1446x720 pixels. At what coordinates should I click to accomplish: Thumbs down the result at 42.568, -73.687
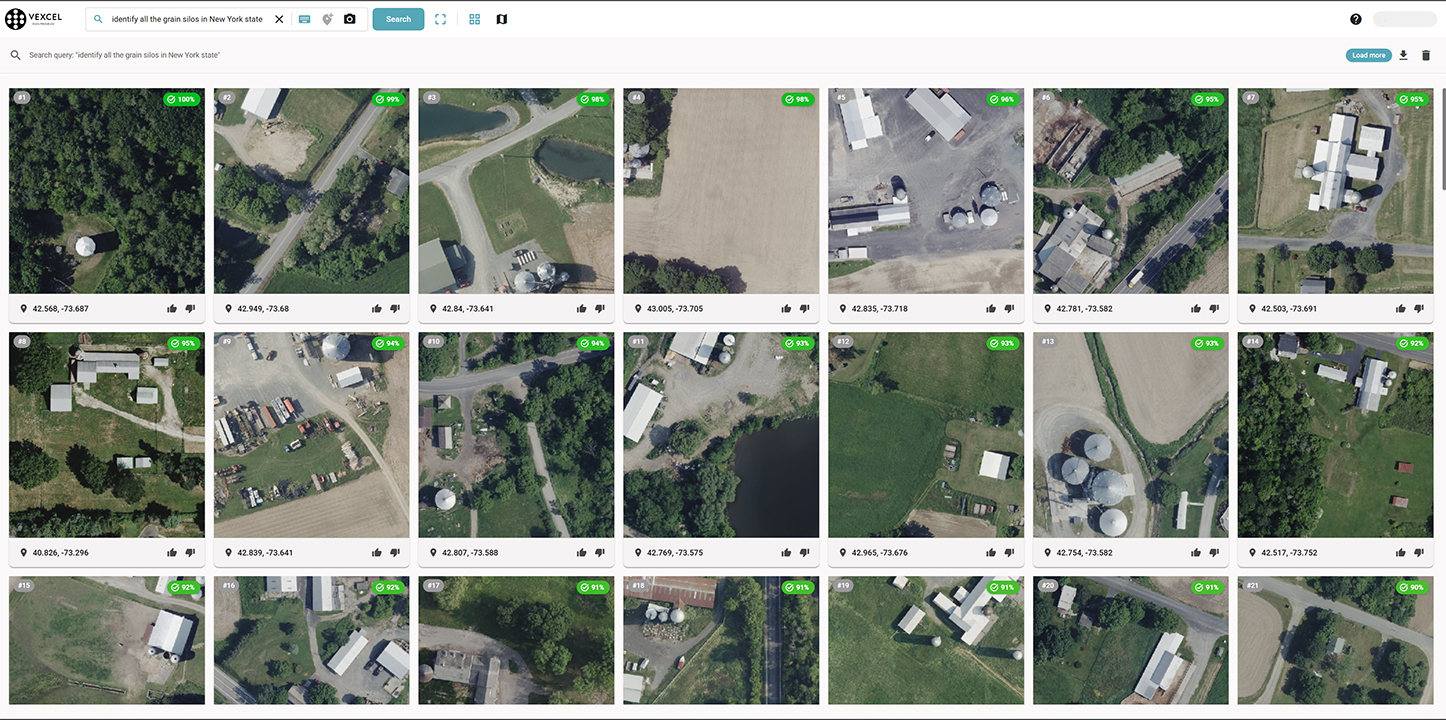click(x=190, y=308)
